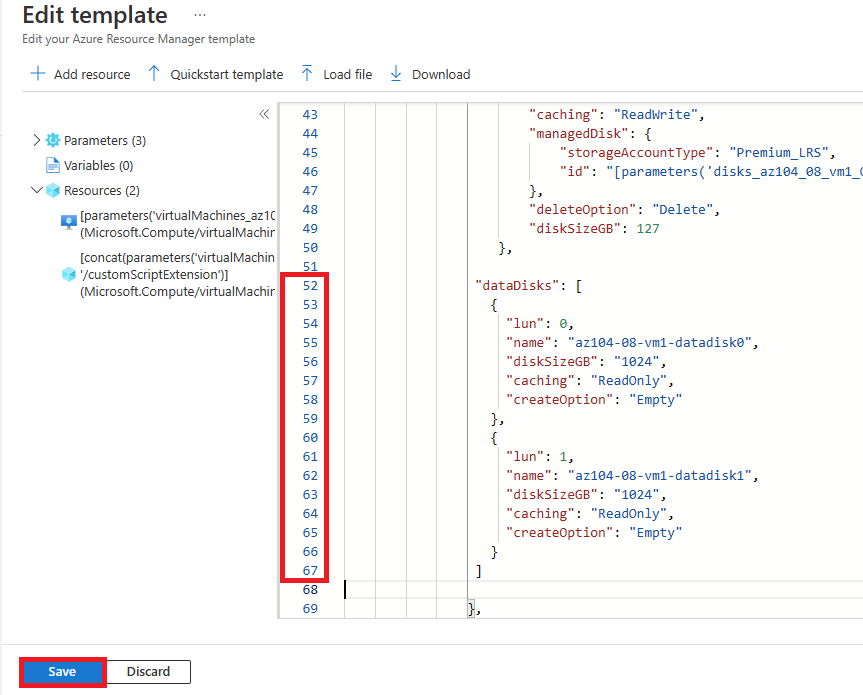863x695 pixels.
Task: Select Variables (0) in the tree
Action: (x=99, y=165)
